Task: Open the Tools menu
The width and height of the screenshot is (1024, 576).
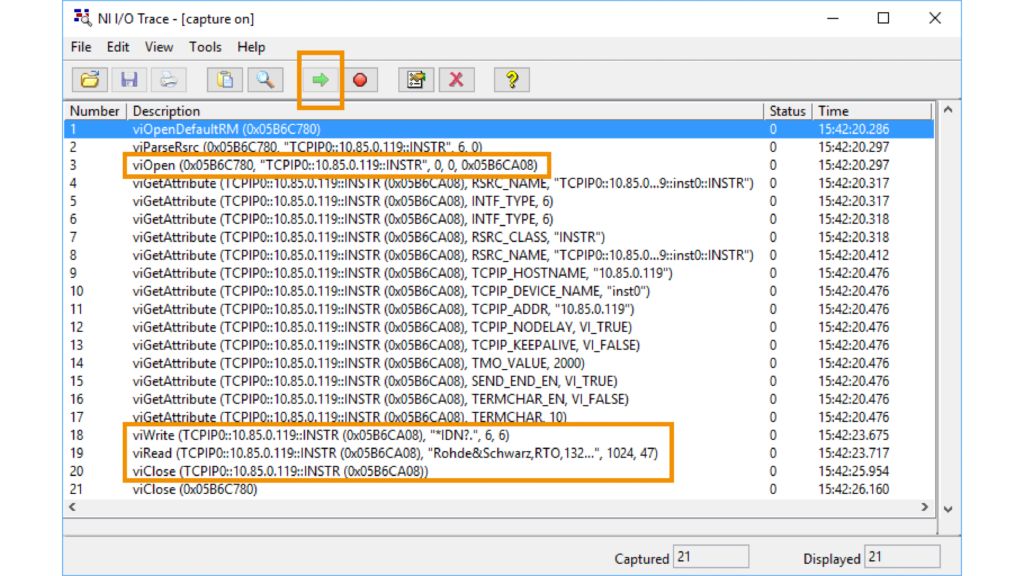Action: click(x=205, y=47)
